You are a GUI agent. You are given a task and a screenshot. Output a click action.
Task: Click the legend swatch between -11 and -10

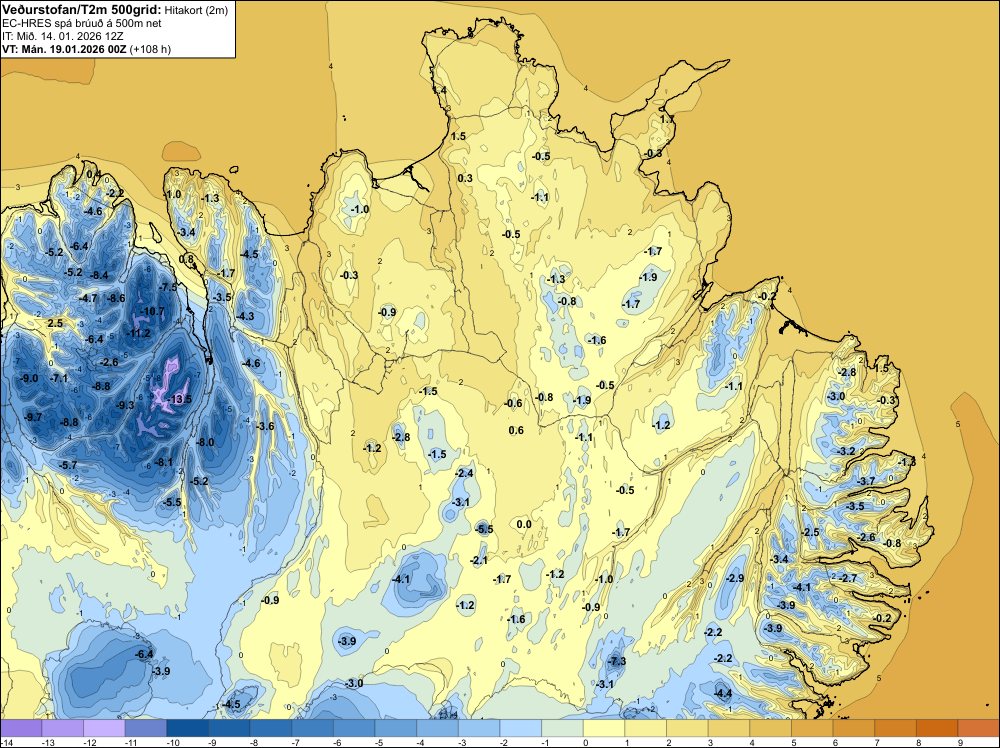146,728
